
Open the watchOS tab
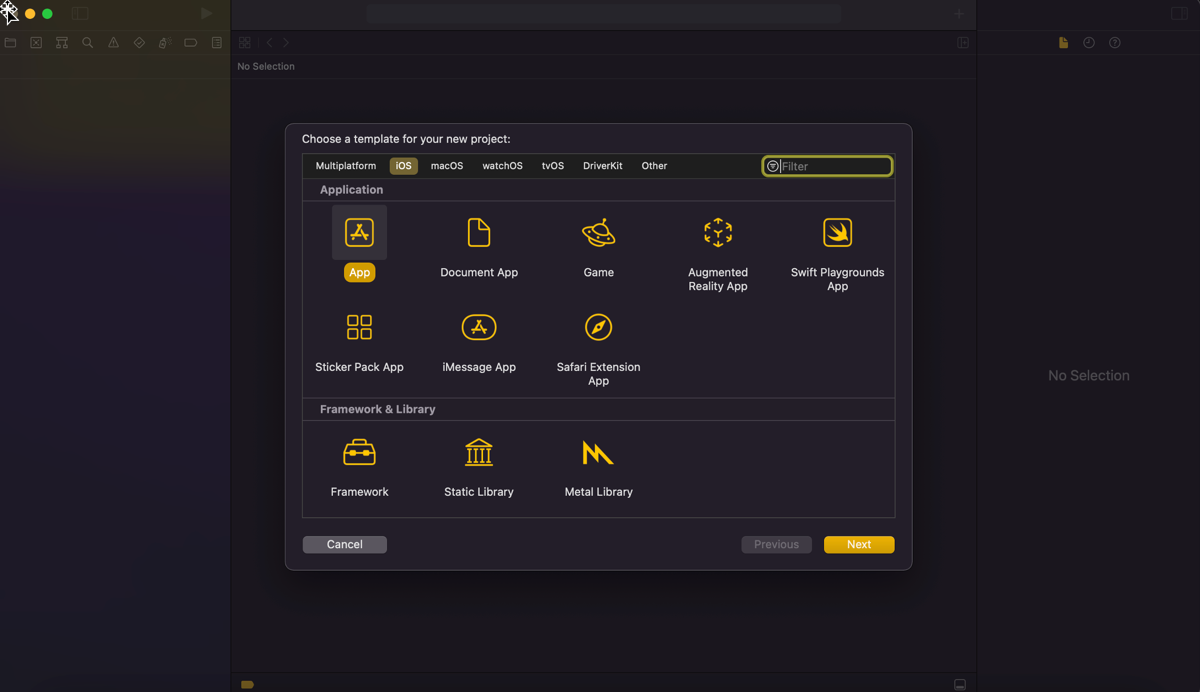coord(502,166)
